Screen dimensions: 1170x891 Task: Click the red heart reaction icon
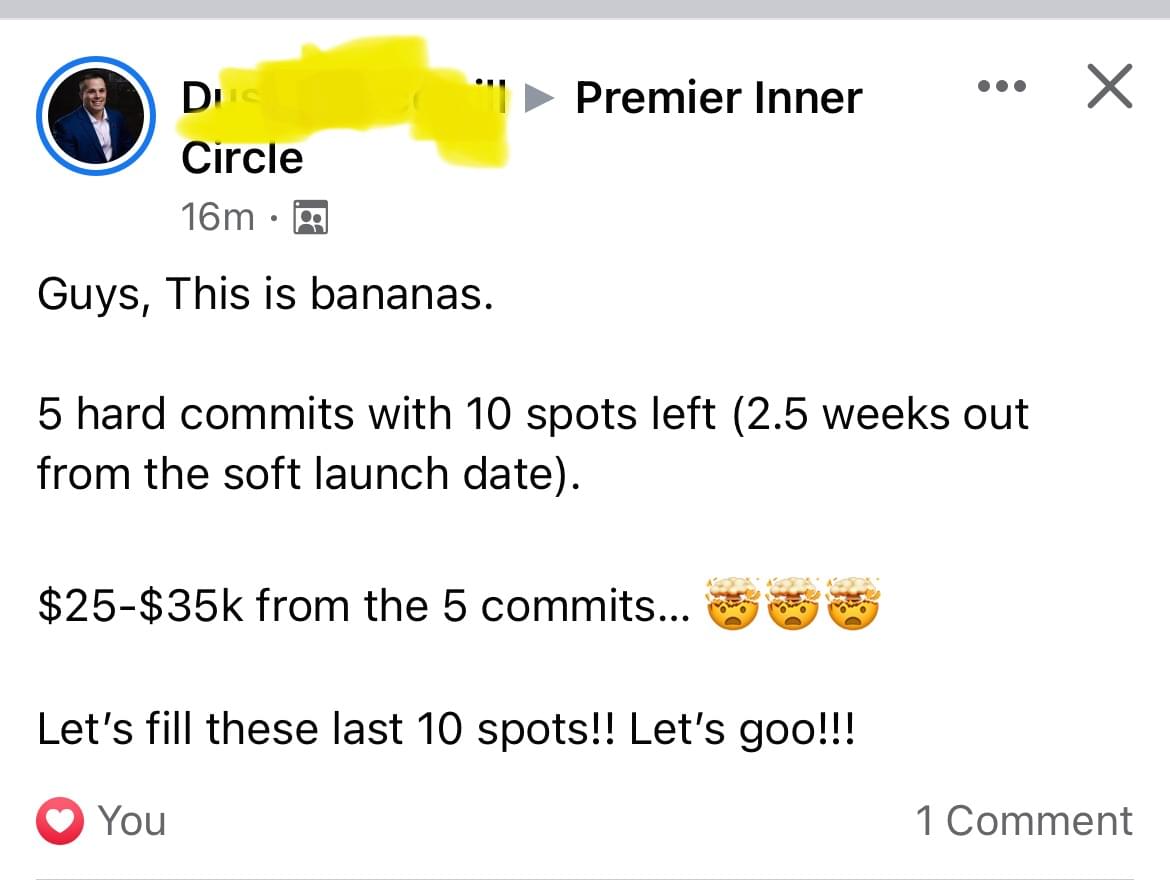[60, 821]
